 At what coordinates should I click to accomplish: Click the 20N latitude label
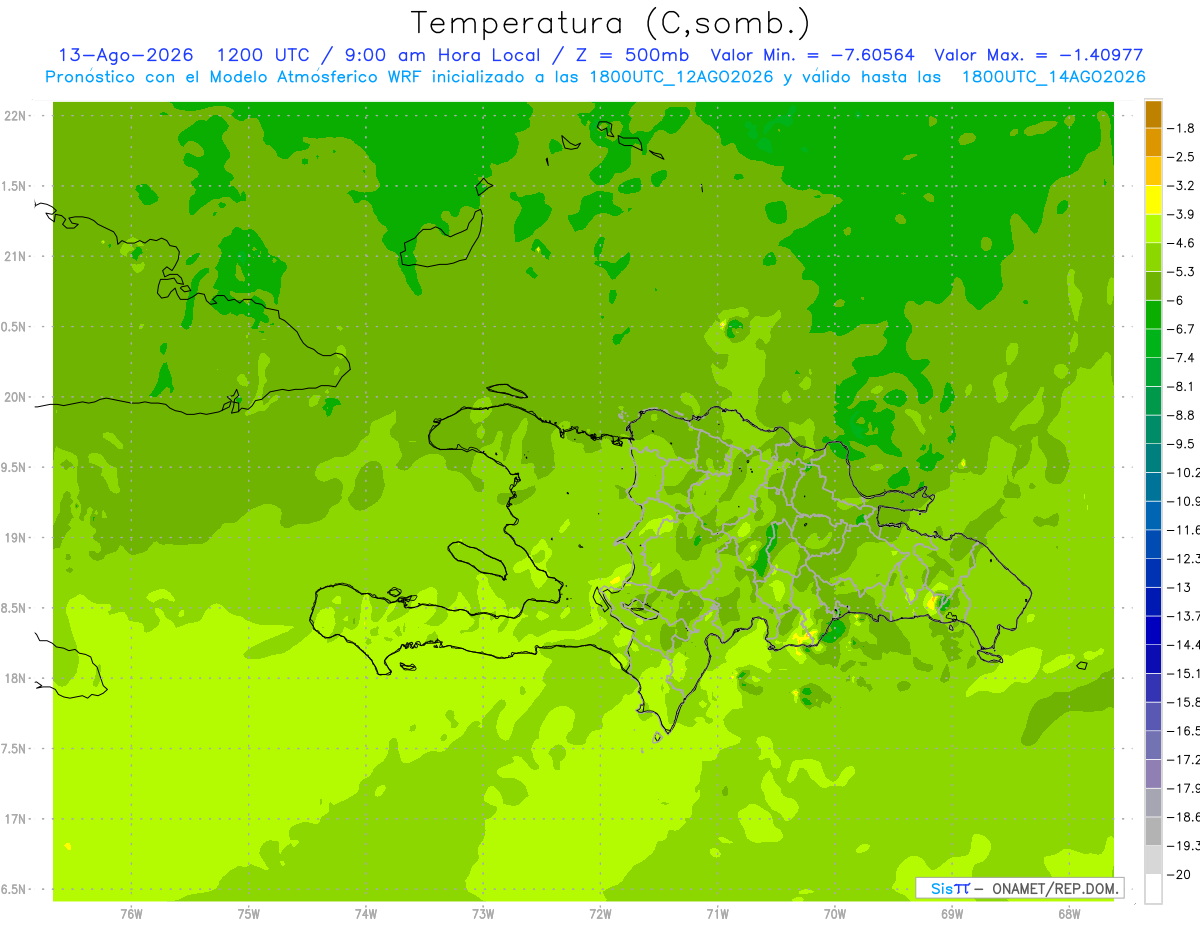pos(15,397)
